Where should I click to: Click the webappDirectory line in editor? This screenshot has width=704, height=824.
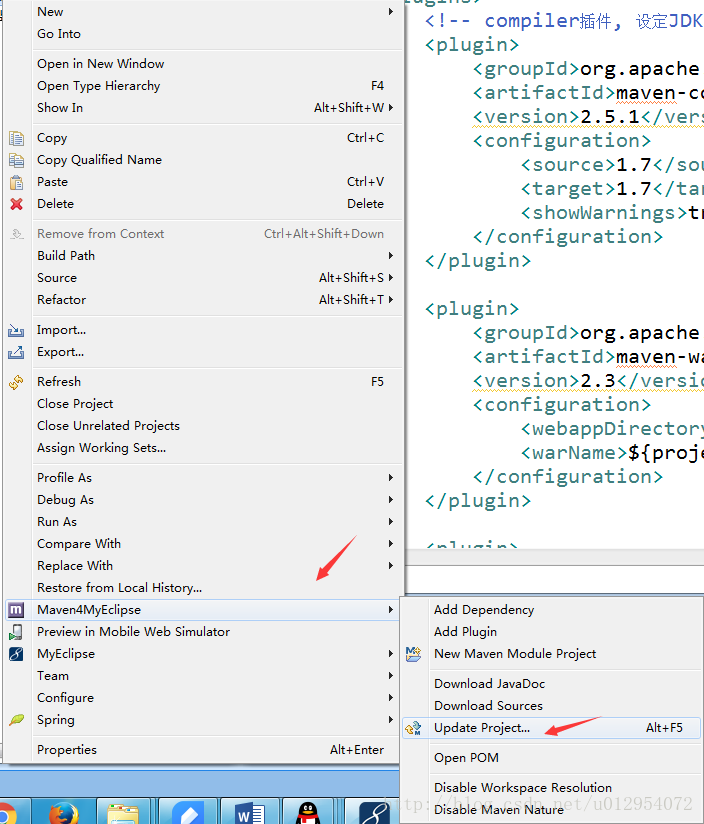(x=612, y=429)
